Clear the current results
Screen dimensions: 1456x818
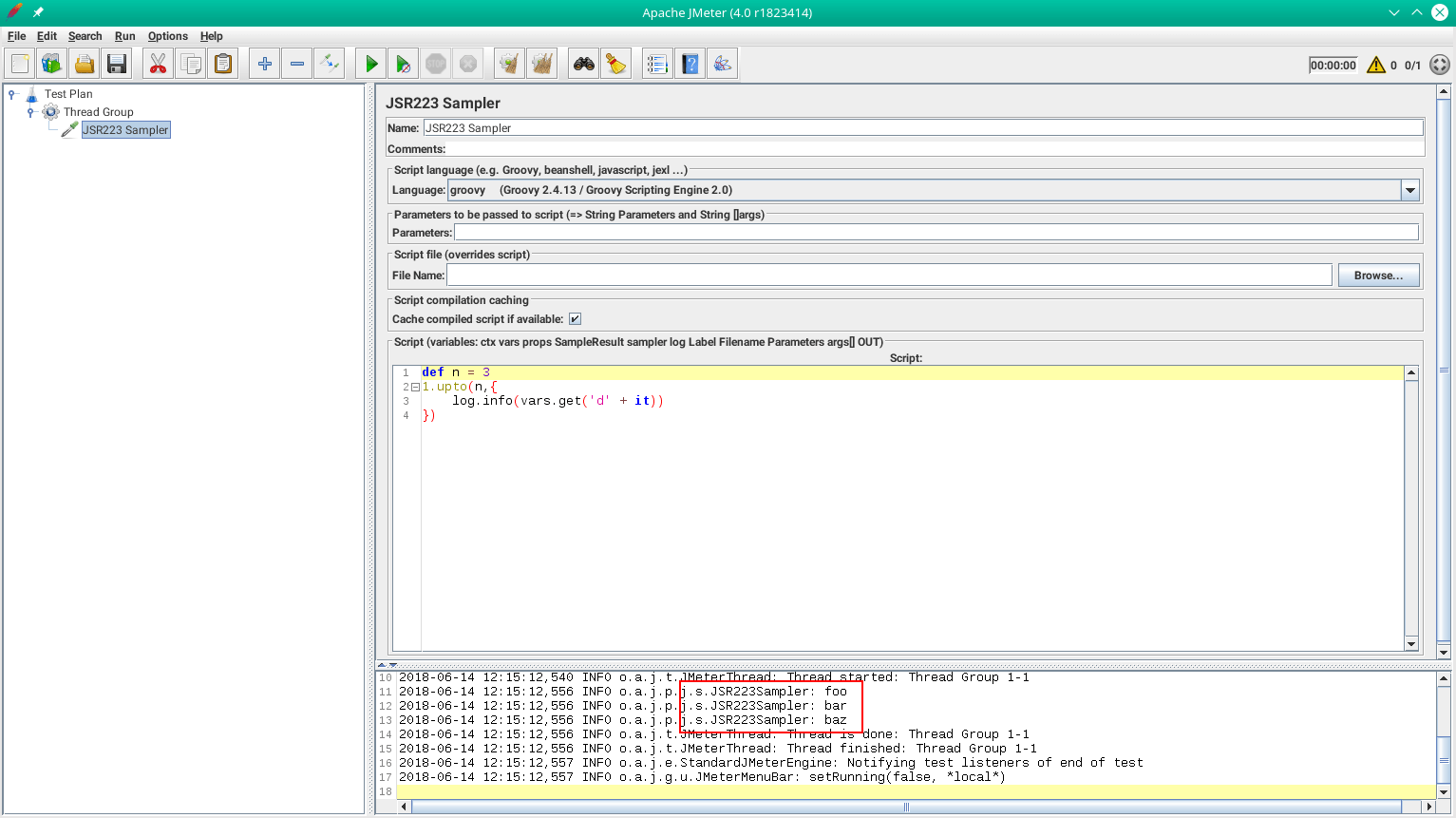tap(507, 63)
